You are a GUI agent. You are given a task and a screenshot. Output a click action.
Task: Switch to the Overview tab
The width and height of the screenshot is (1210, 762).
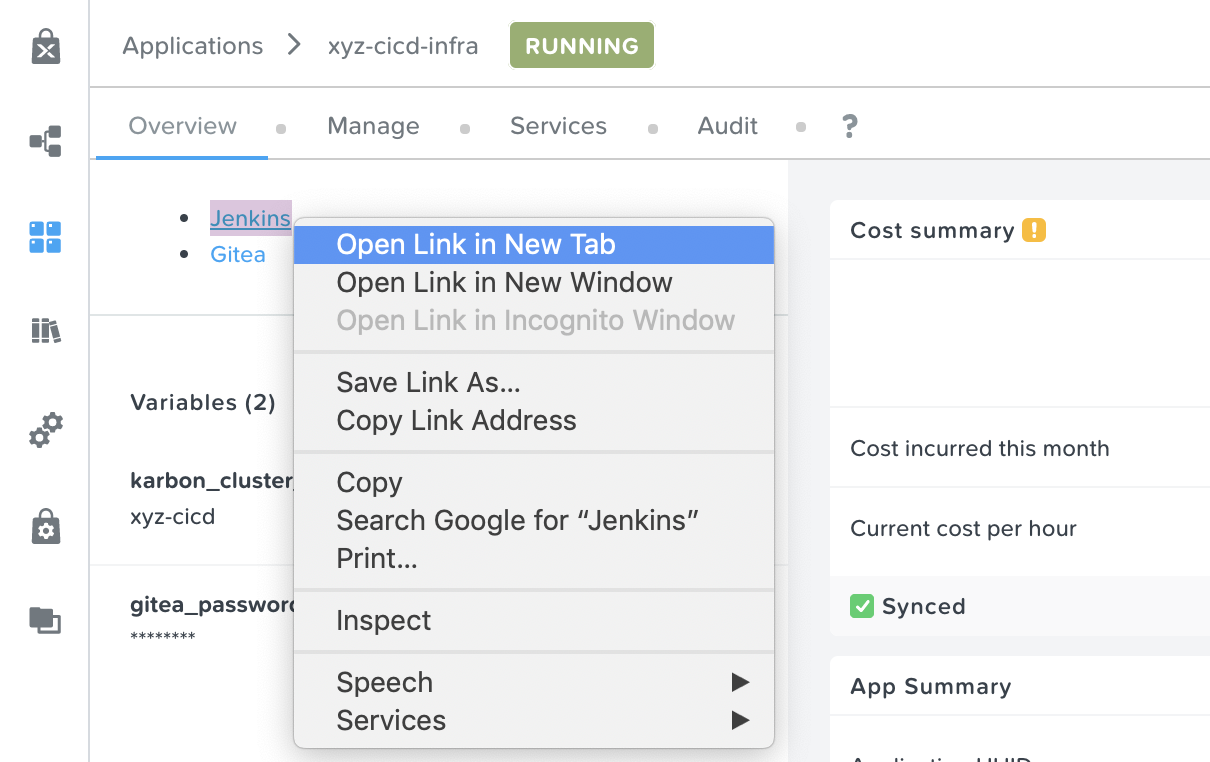(183, 126)
